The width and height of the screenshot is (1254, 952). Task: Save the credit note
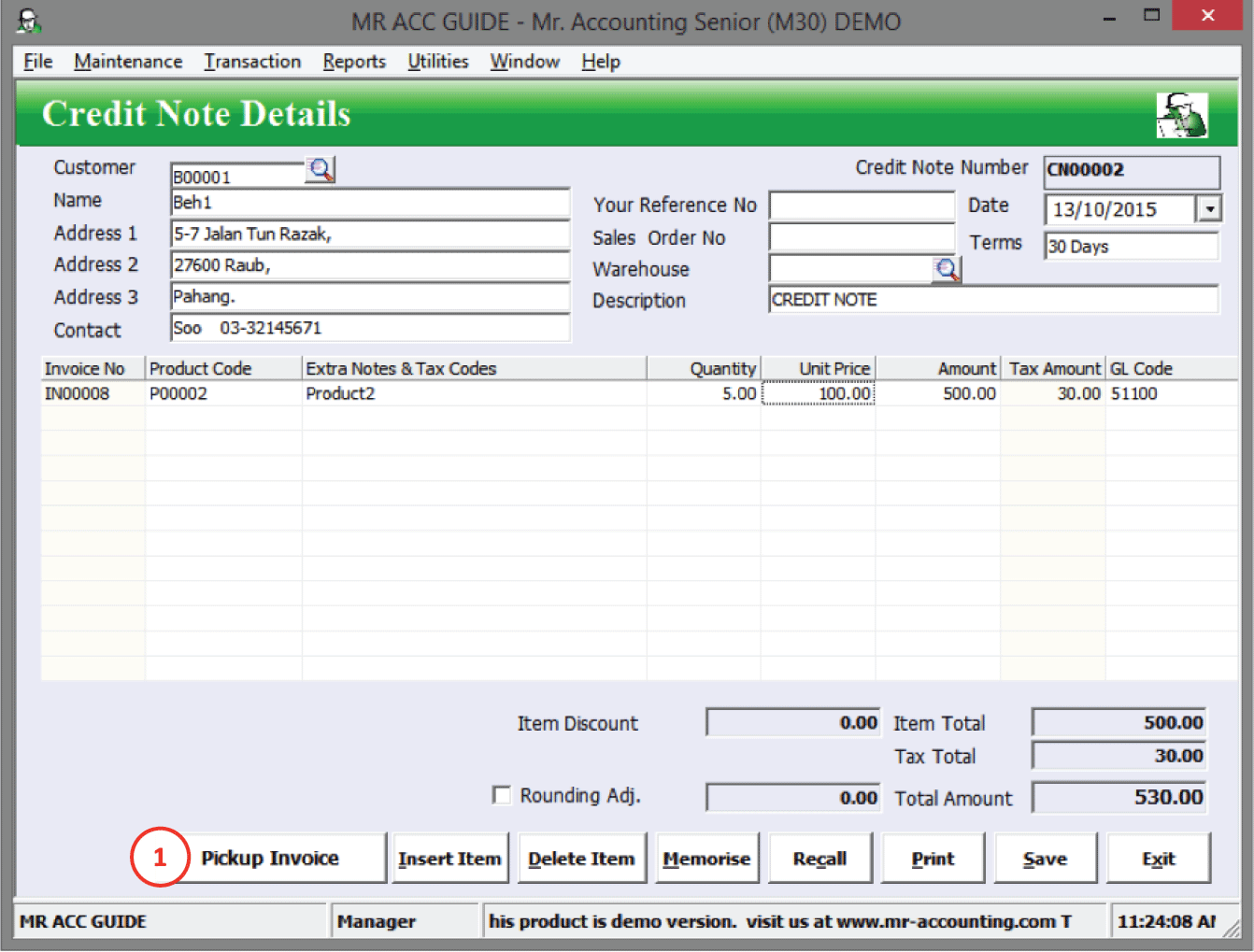point(1045,859)
